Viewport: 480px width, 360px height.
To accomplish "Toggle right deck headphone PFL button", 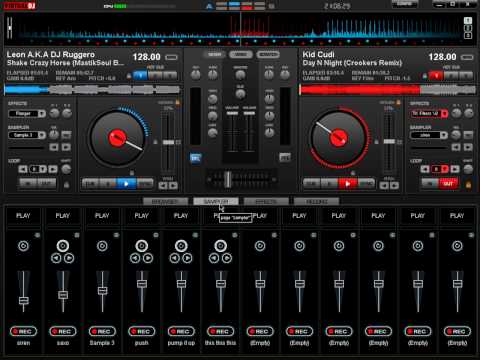I will pyautogui.click(x=285, y=158).
